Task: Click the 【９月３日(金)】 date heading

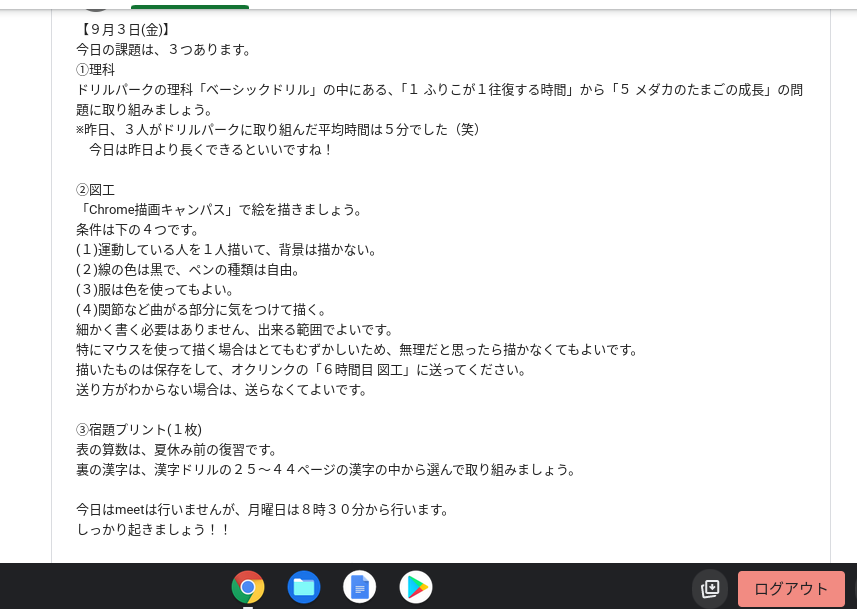Action: pos(125,30)
